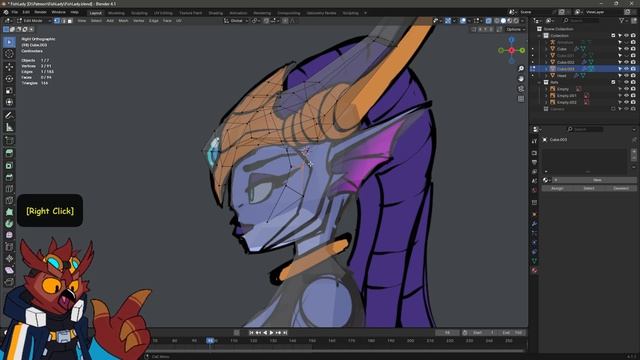
Task: Open outliner filter dropdown
Action: pos(623,20)
